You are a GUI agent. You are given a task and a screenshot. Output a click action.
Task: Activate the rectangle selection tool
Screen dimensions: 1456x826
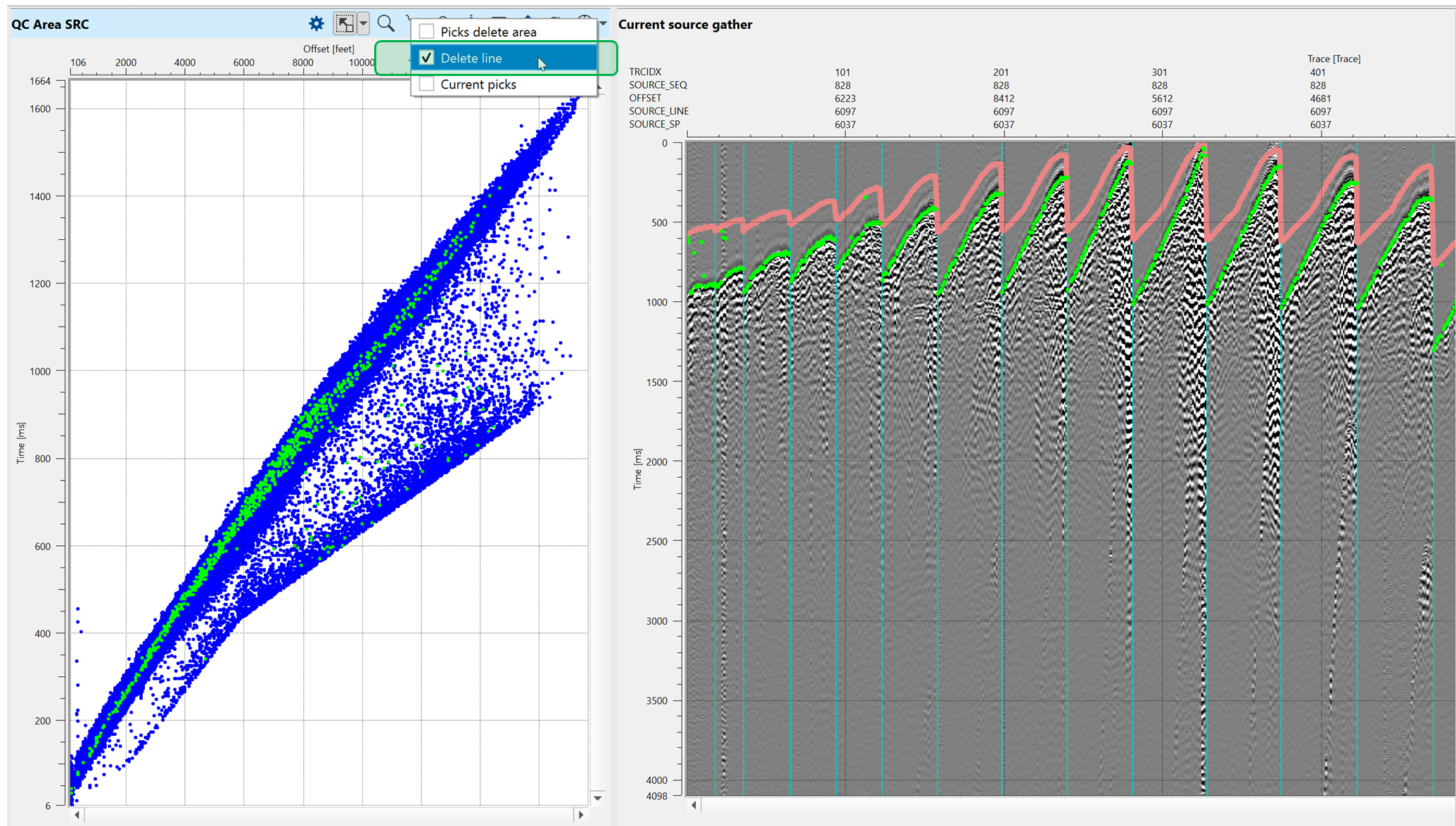345,24
